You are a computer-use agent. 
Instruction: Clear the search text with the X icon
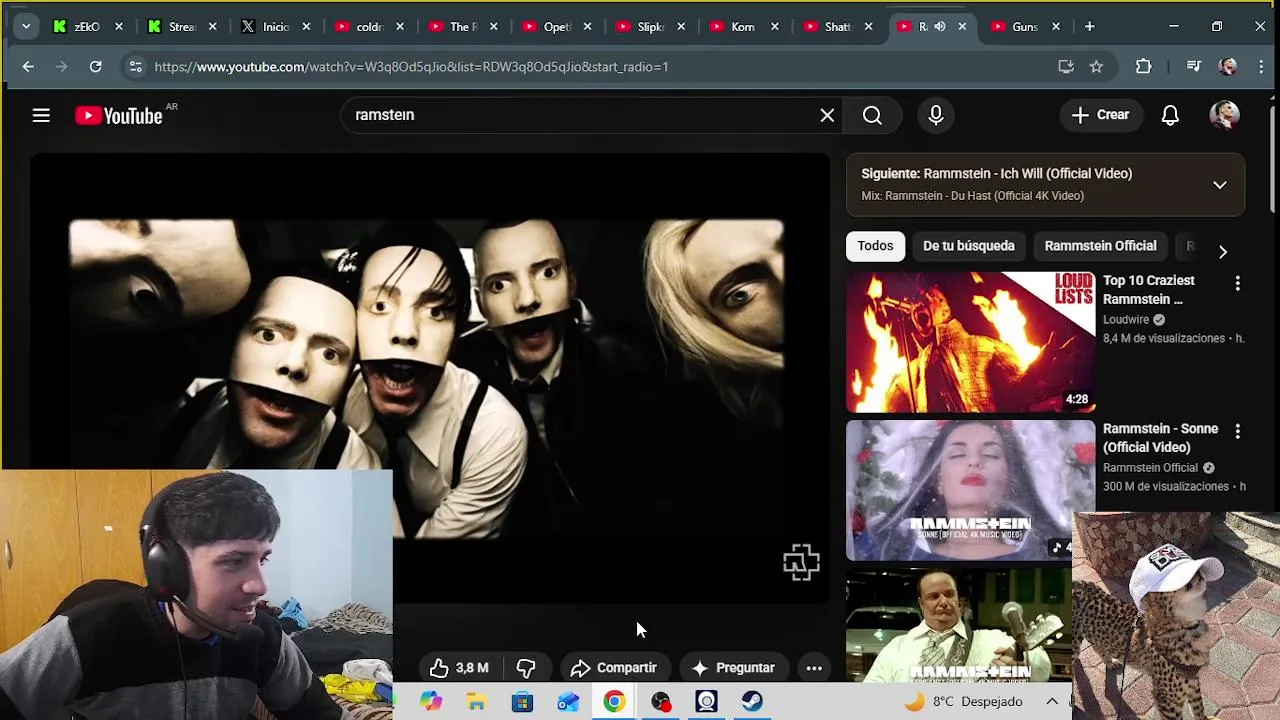tap(827, 115)
